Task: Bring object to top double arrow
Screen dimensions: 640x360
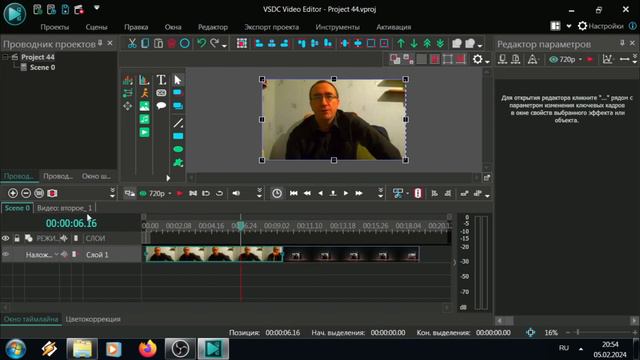Action: [427, 43]
